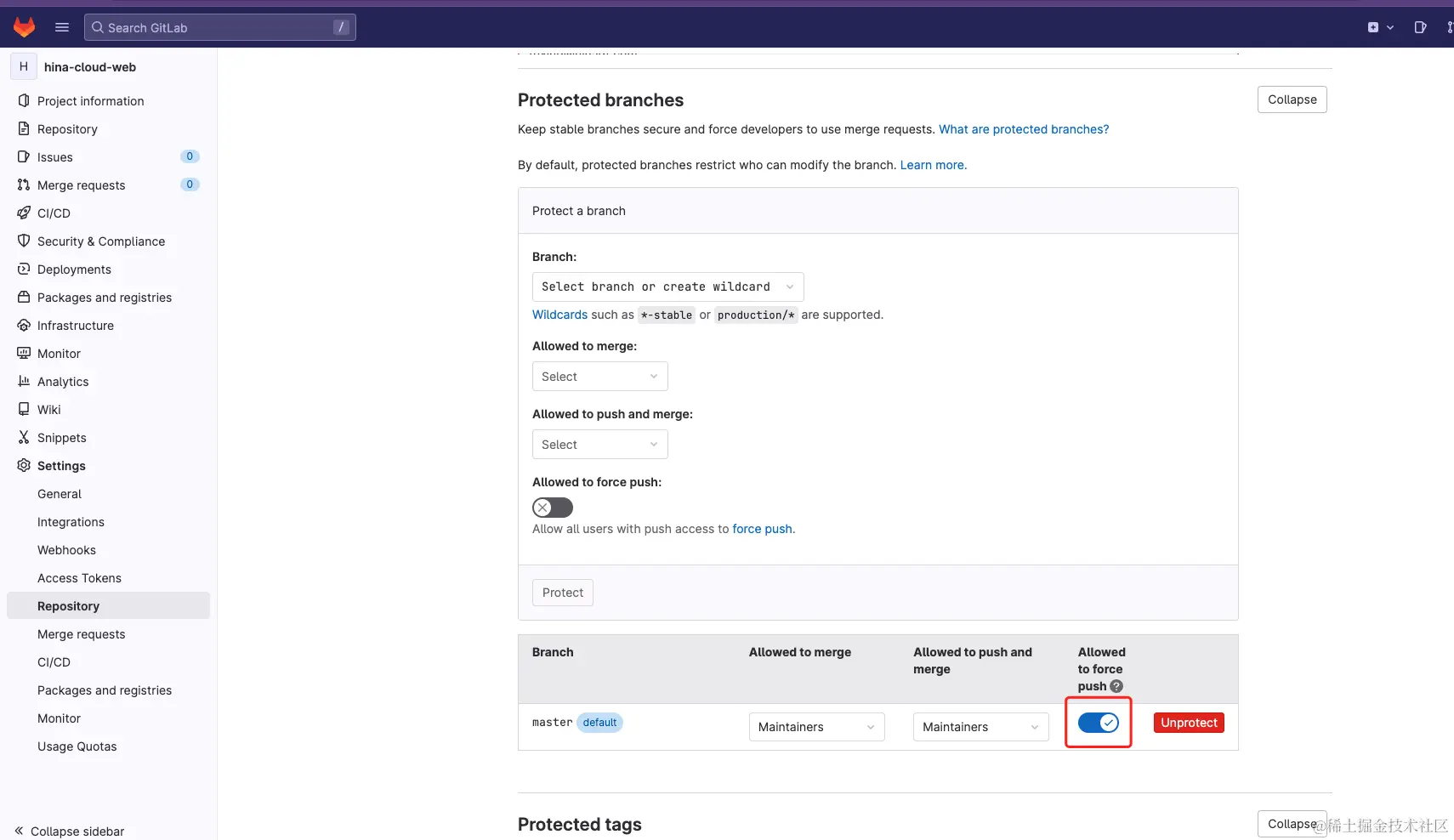
Task: Click the Issues count badge
Action: pos(190,156)
